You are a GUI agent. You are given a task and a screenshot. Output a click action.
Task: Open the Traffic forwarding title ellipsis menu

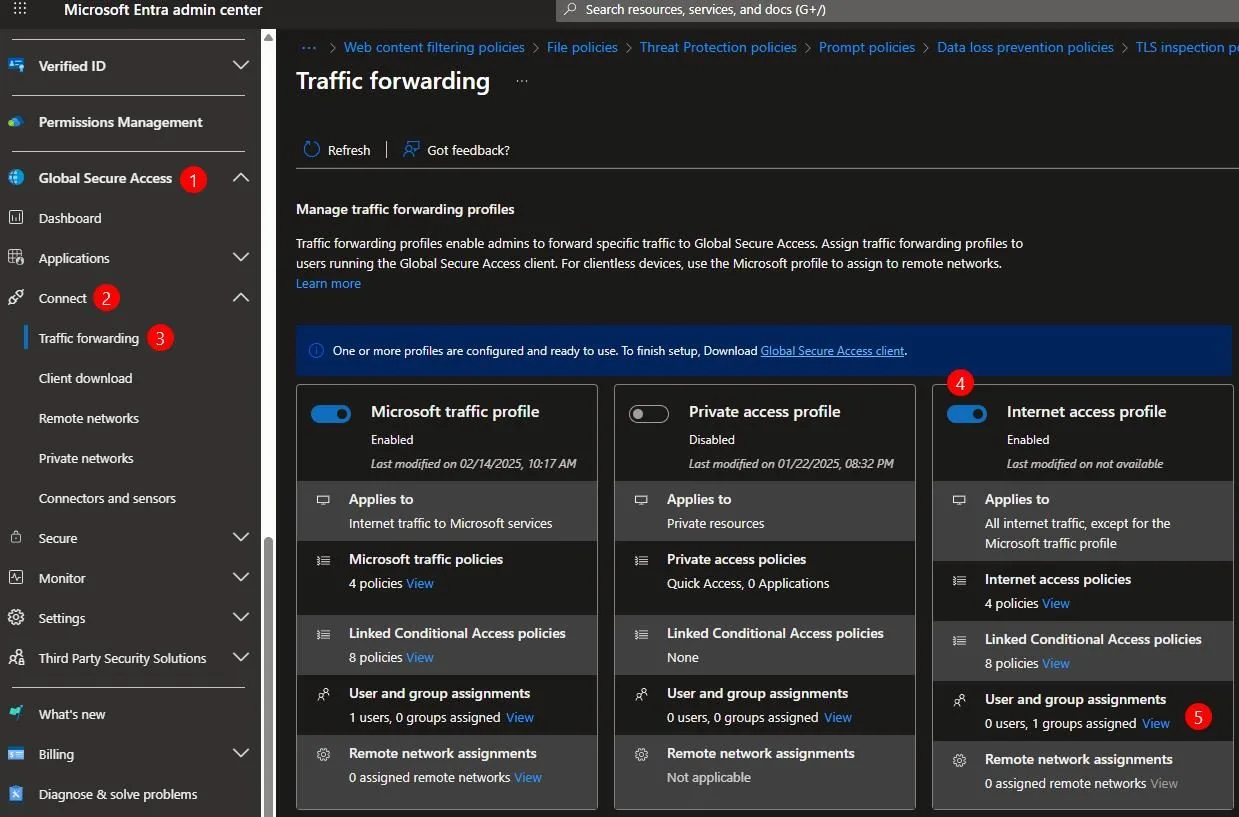click(521, 81)
